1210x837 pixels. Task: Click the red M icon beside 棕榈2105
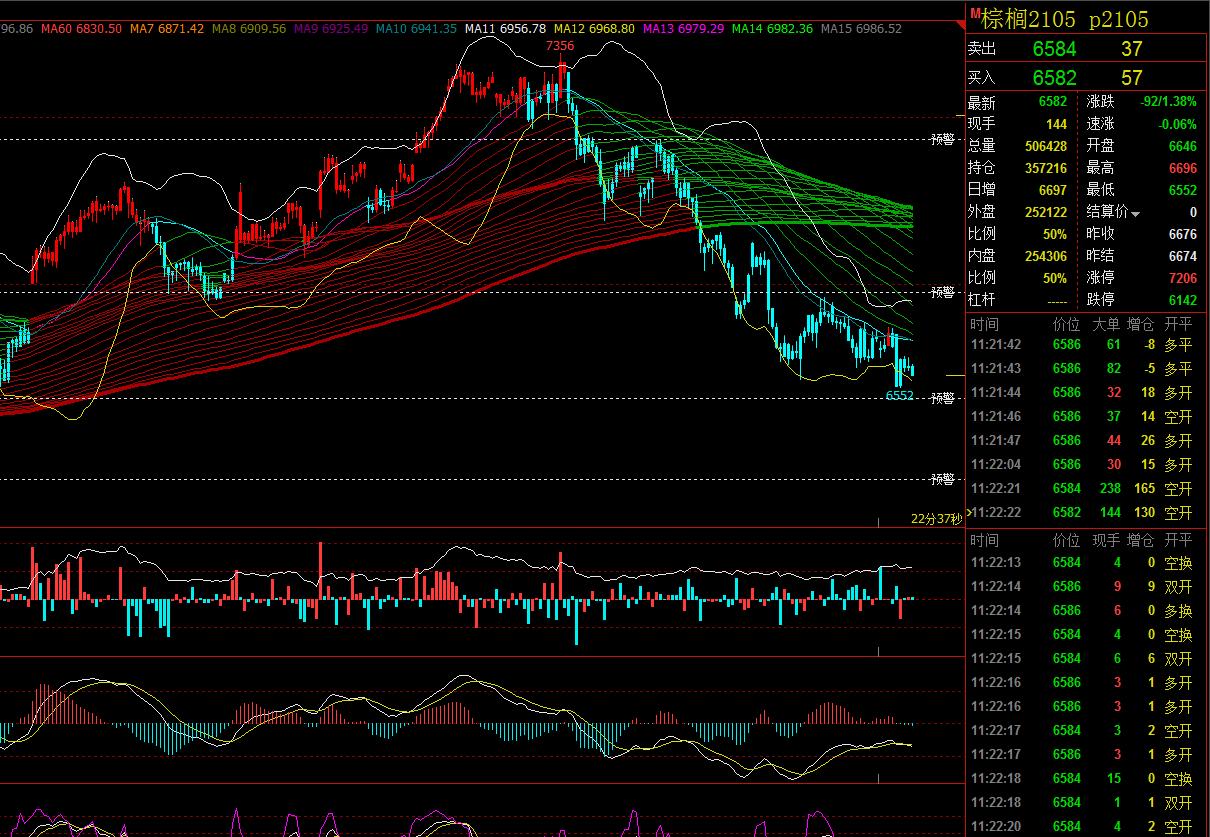click(974, 12)
